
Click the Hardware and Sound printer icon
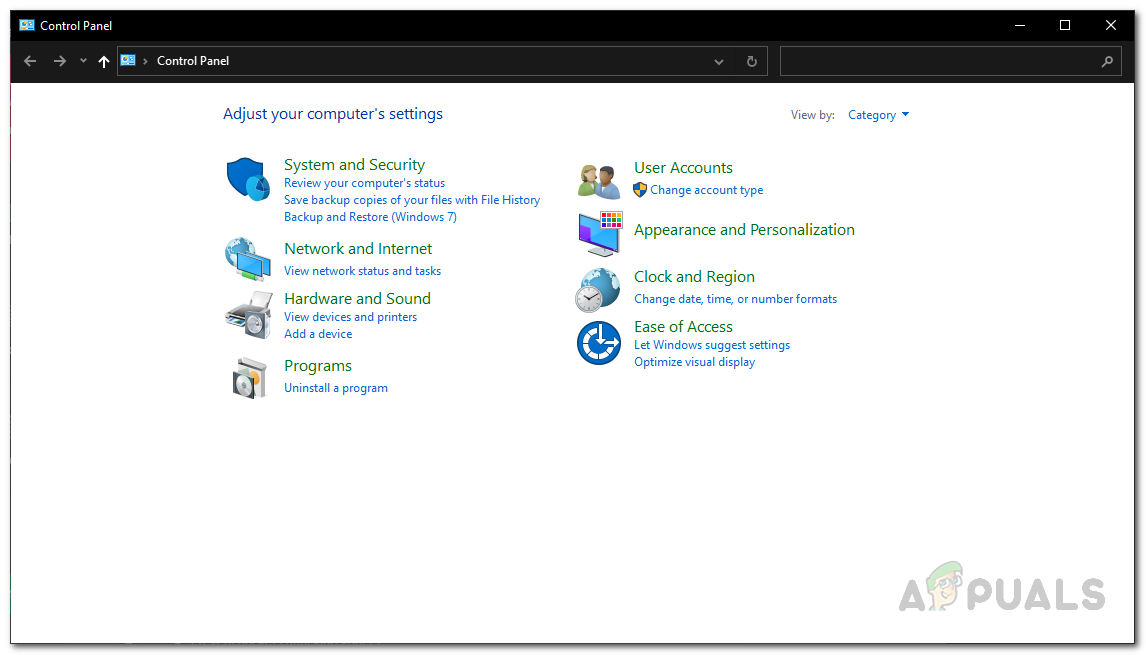[x=247, y=316]
